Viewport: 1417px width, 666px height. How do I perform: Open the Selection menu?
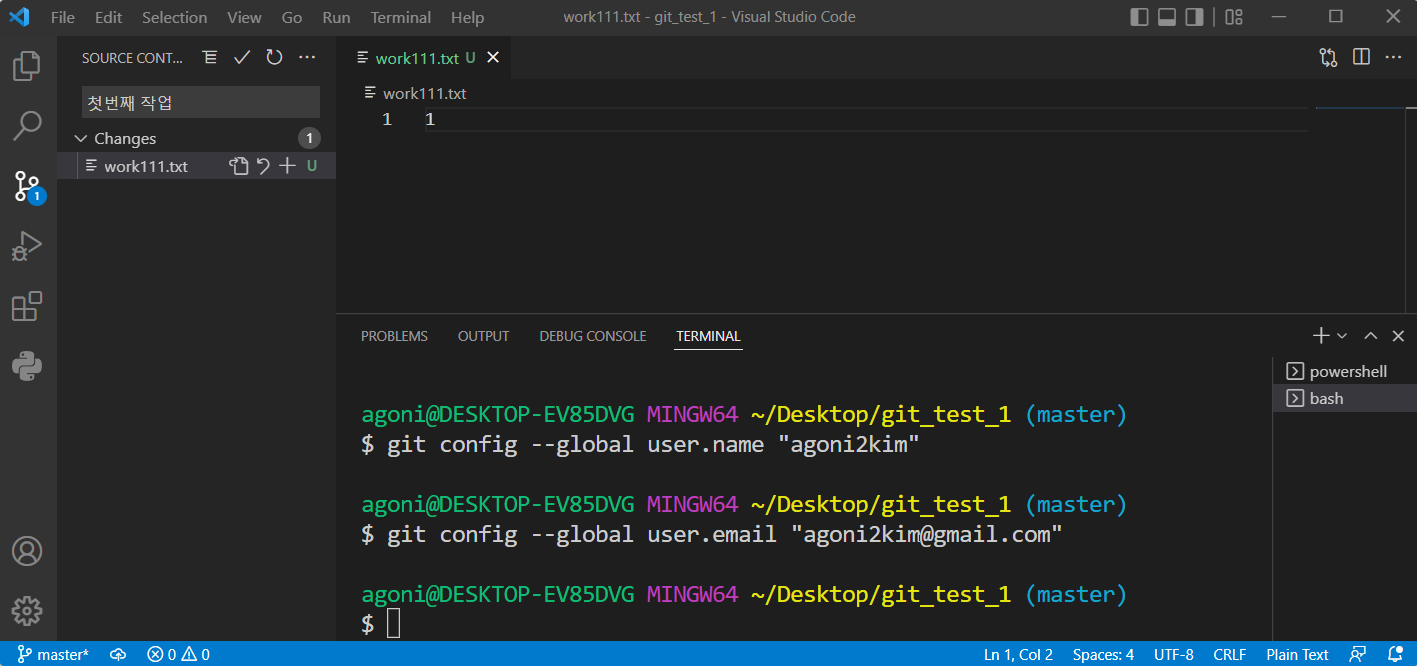[x=175, y=17]
